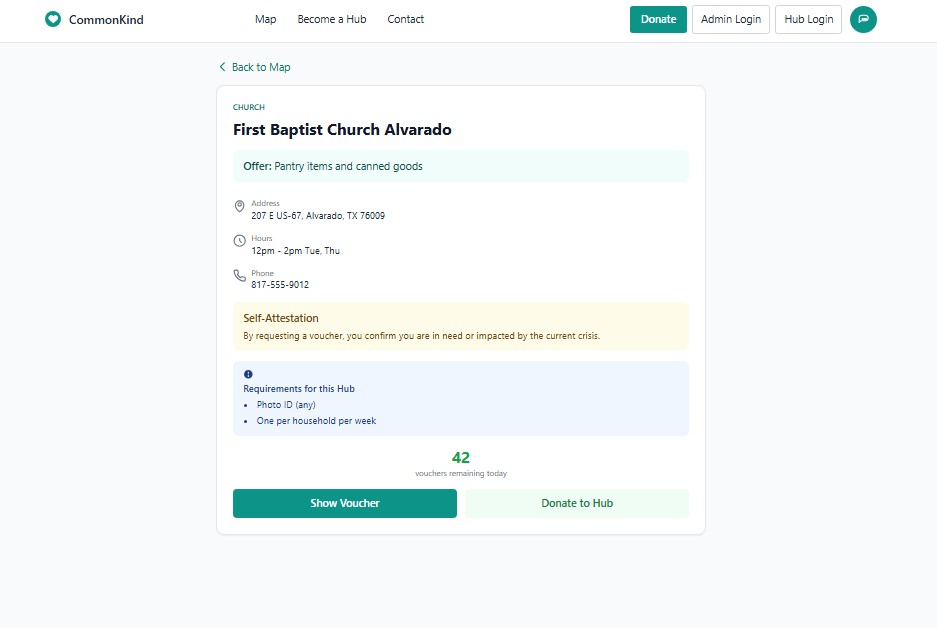Open the Admin Login button
This screenshot has height=628, width=937.
point(730,19)
